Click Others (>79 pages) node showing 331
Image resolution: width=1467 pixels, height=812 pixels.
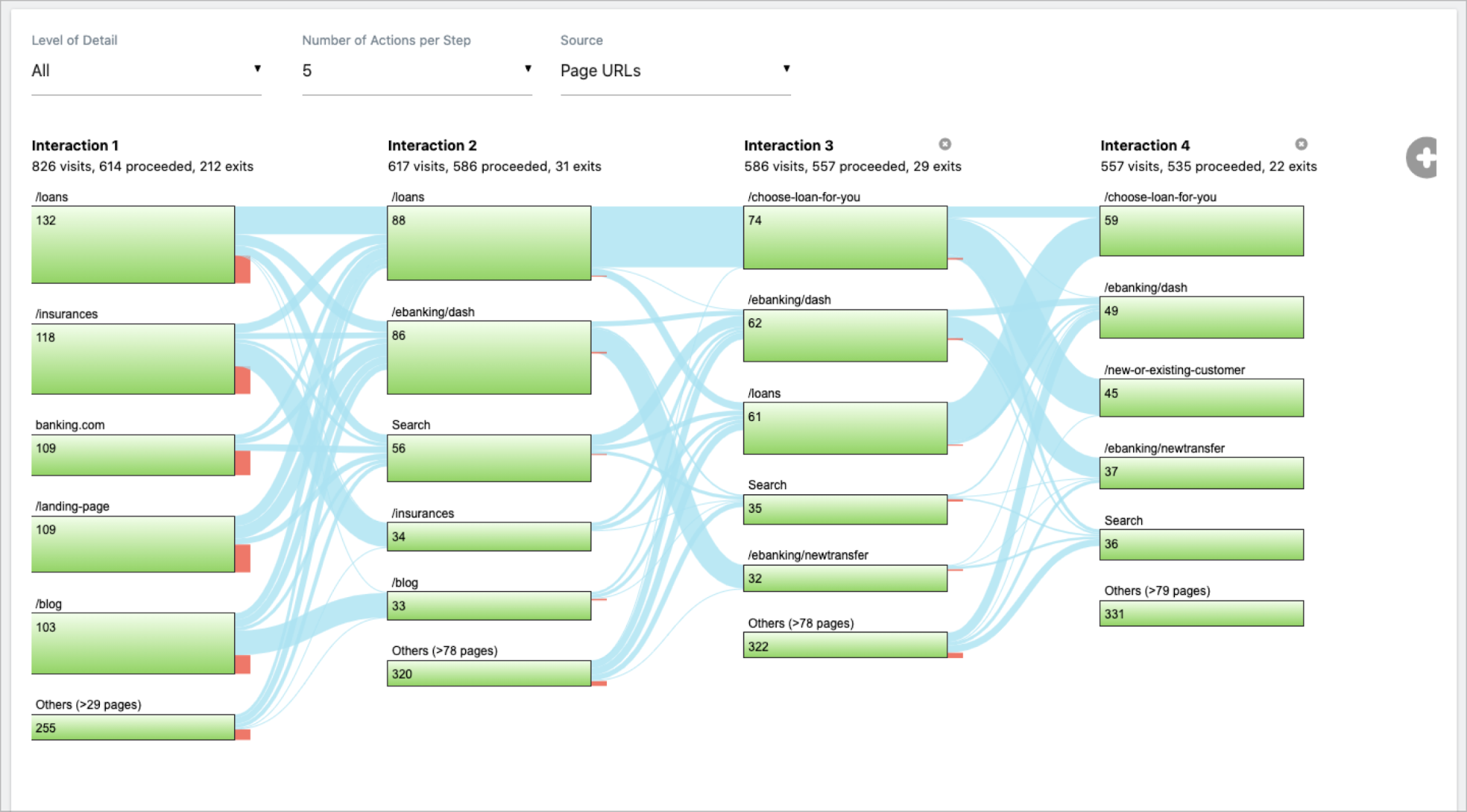pos(1201,613)
